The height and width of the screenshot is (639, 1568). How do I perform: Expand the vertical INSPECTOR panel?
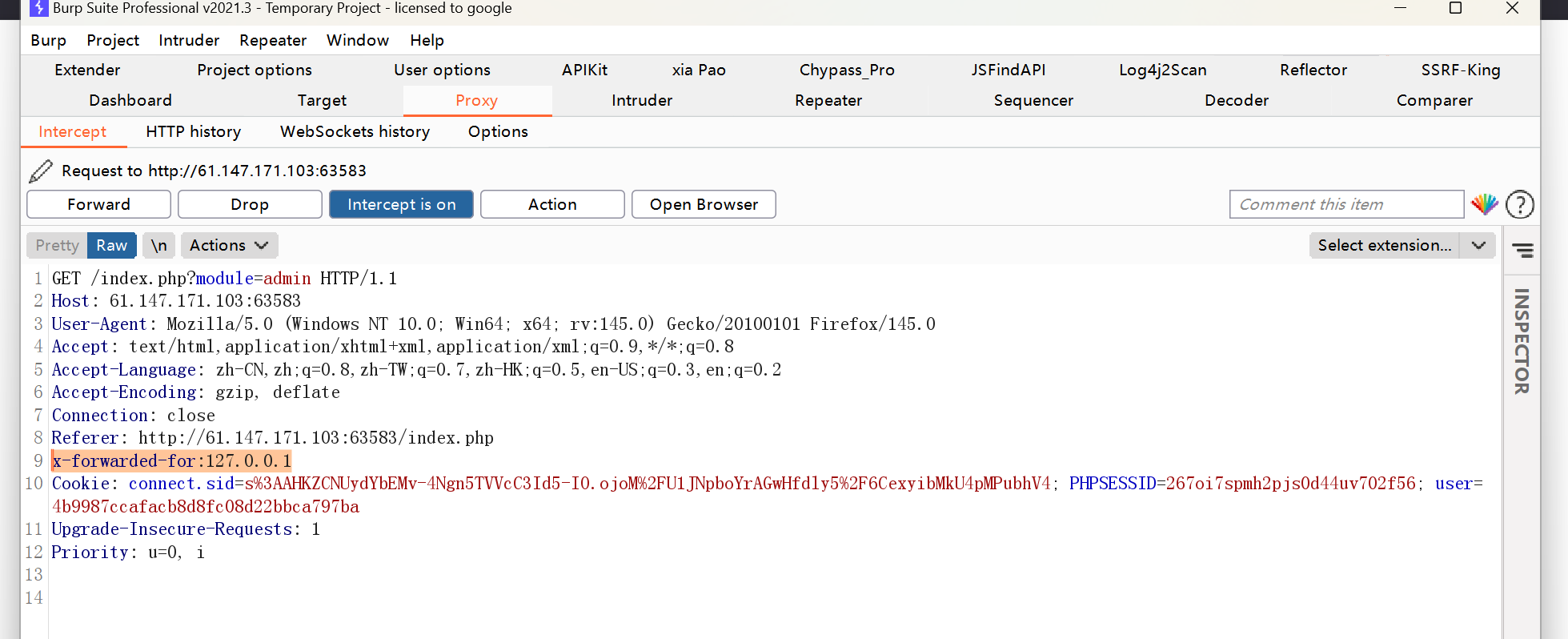coord(1522,341)
